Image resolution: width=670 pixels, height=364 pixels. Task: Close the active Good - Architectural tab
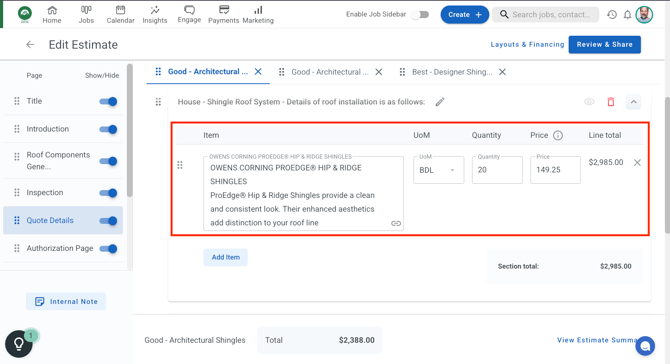tap(258, 71)
